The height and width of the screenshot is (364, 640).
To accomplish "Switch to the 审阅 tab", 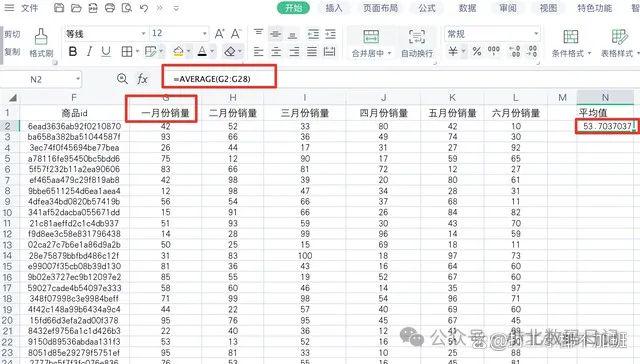I will click(x=508, y=8).
